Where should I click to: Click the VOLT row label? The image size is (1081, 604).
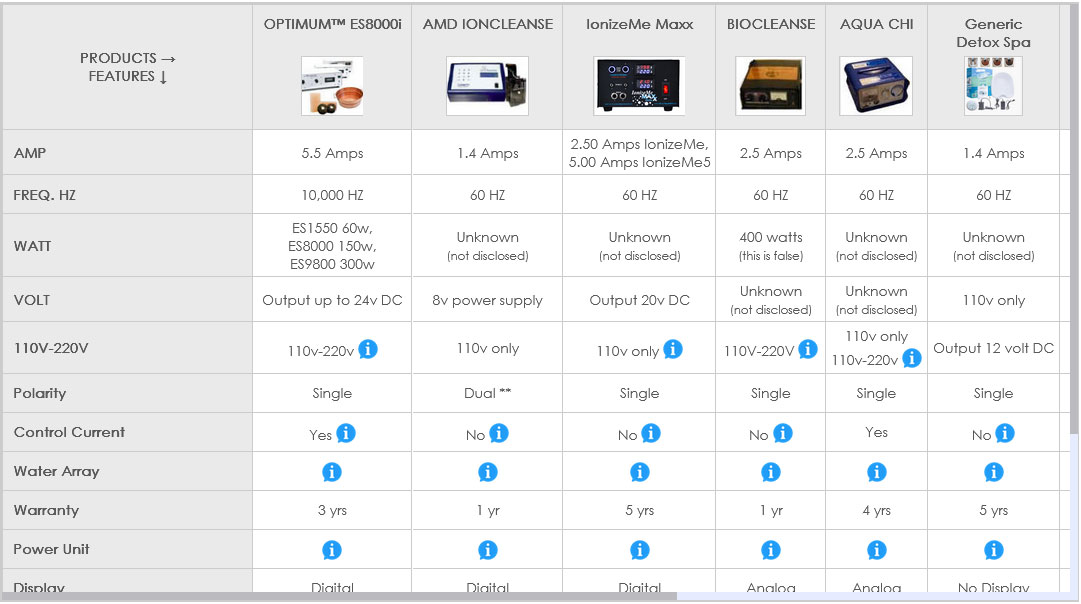tap(32, 300)
